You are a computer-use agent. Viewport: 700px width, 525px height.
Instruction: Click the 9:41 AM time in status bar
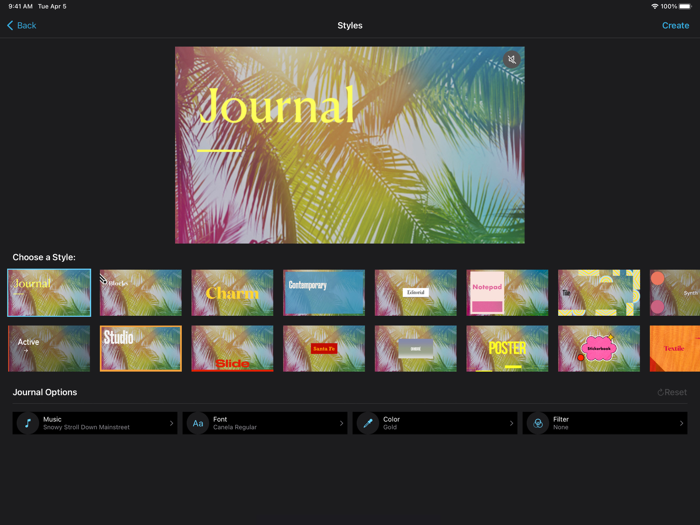pyautogui.click(x=21, y=6)
